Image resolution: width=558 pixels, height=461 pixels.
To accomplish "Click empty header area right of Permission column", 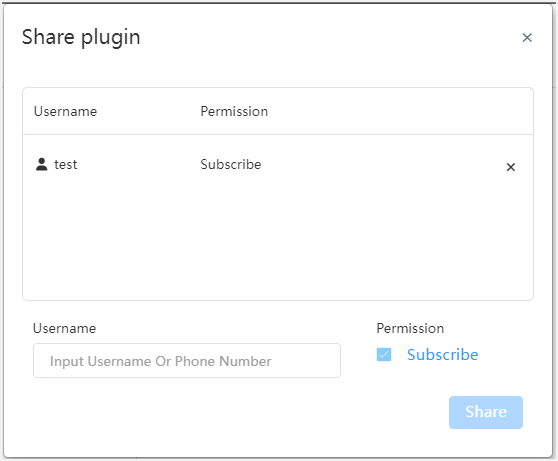I will click(399, 111).
